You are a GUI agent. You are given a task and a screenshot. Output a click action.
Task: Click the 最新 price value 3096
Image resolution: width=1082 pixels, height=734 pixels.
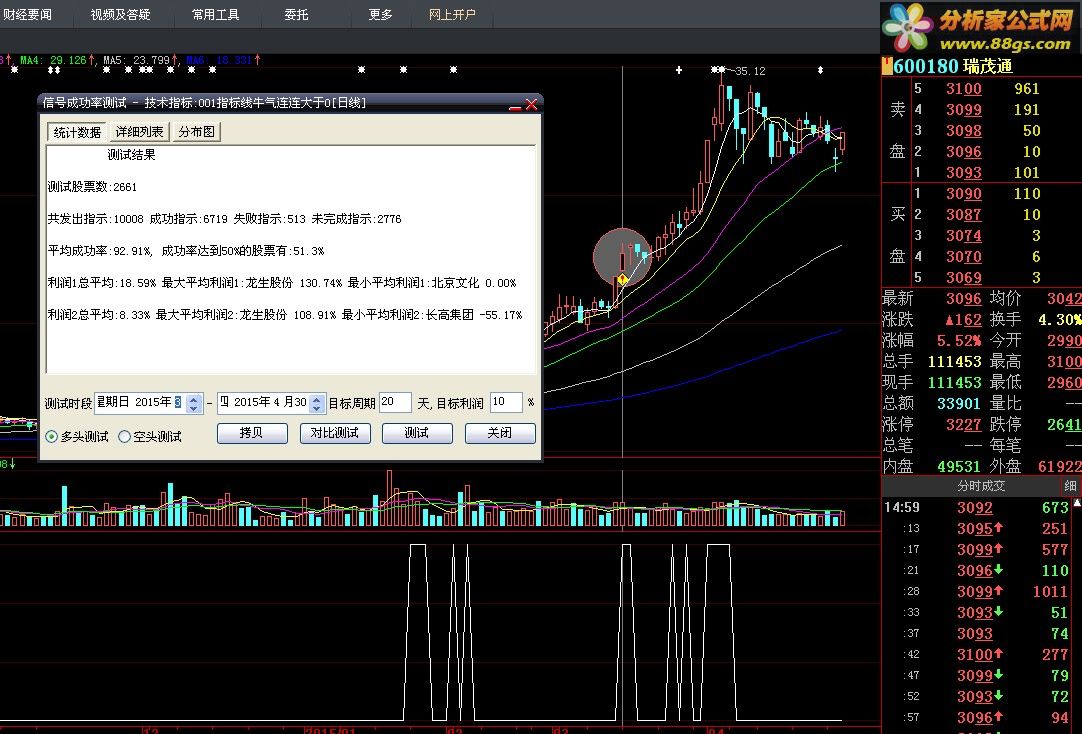point(963,299)
